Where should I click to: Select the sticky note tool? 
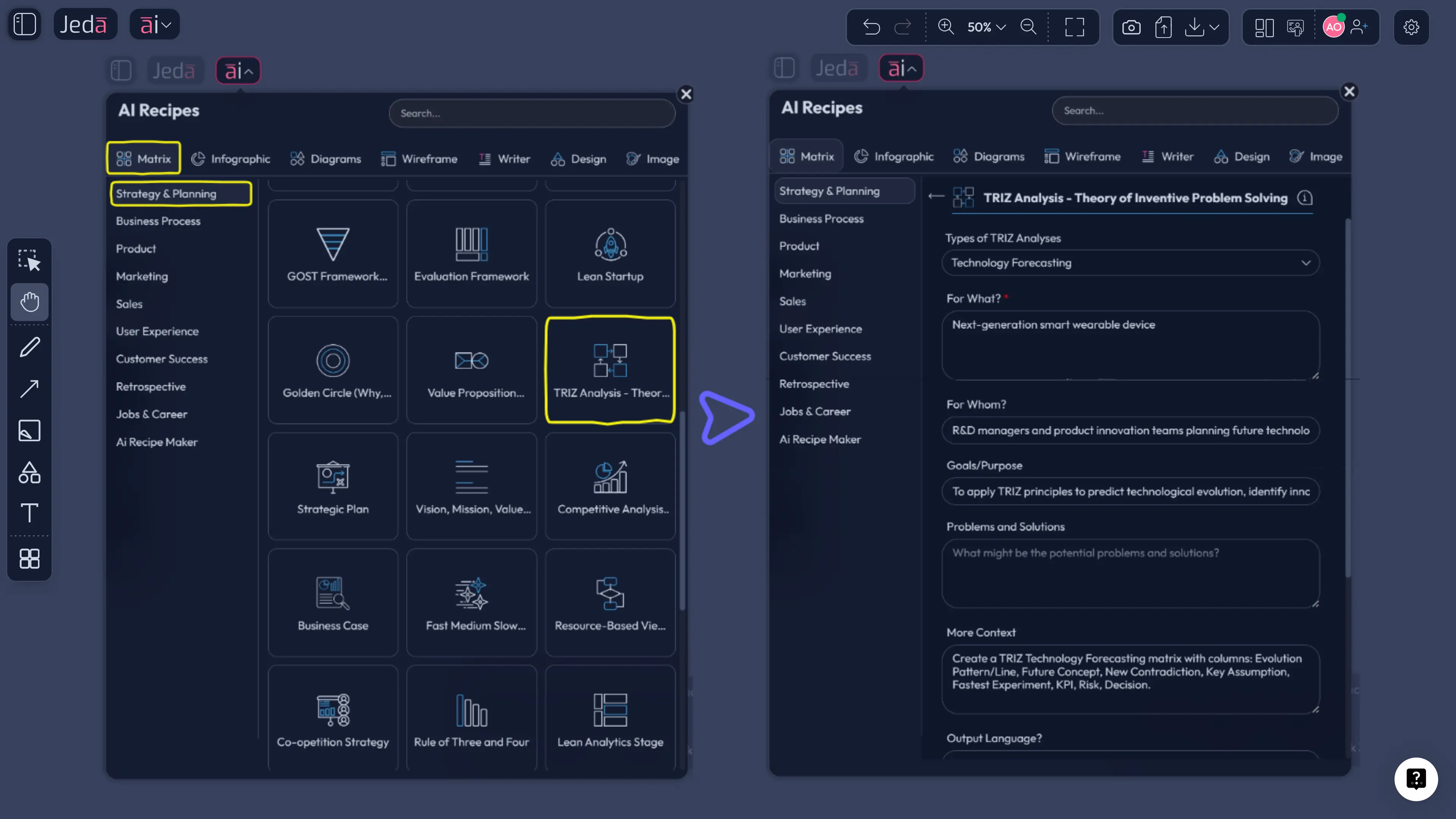point(29,431)
